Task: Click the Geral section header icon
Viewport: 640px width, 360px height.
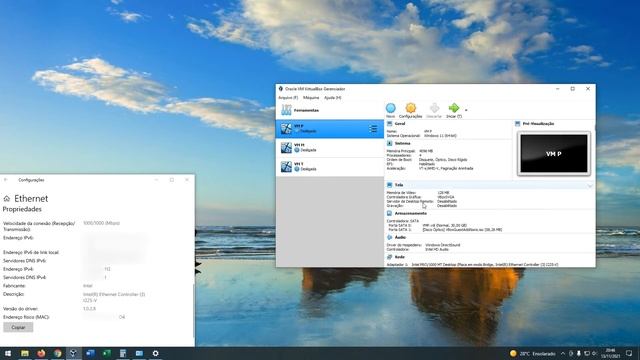Action: [389, 124]
